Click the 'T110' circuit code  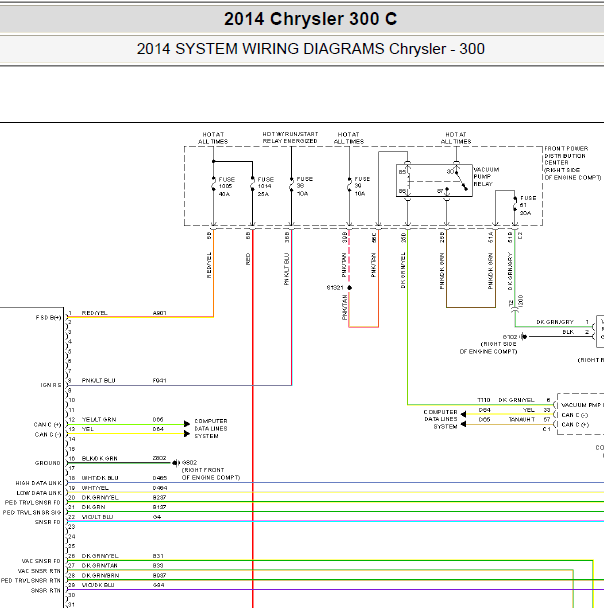[484, 400]
